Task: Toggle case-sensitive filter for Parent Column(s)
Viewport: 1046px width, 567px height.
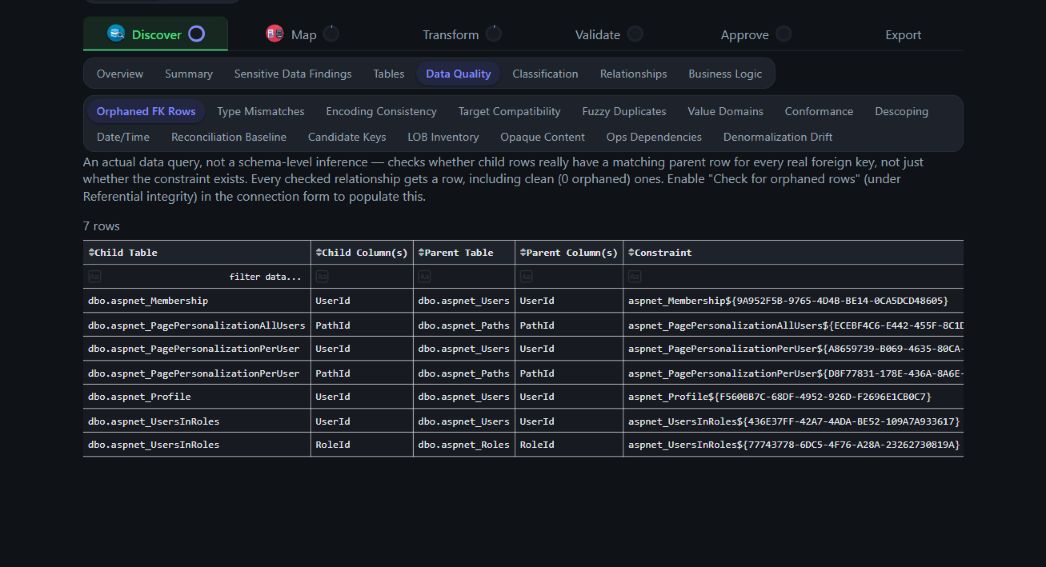Action: [x=526, y=276]
